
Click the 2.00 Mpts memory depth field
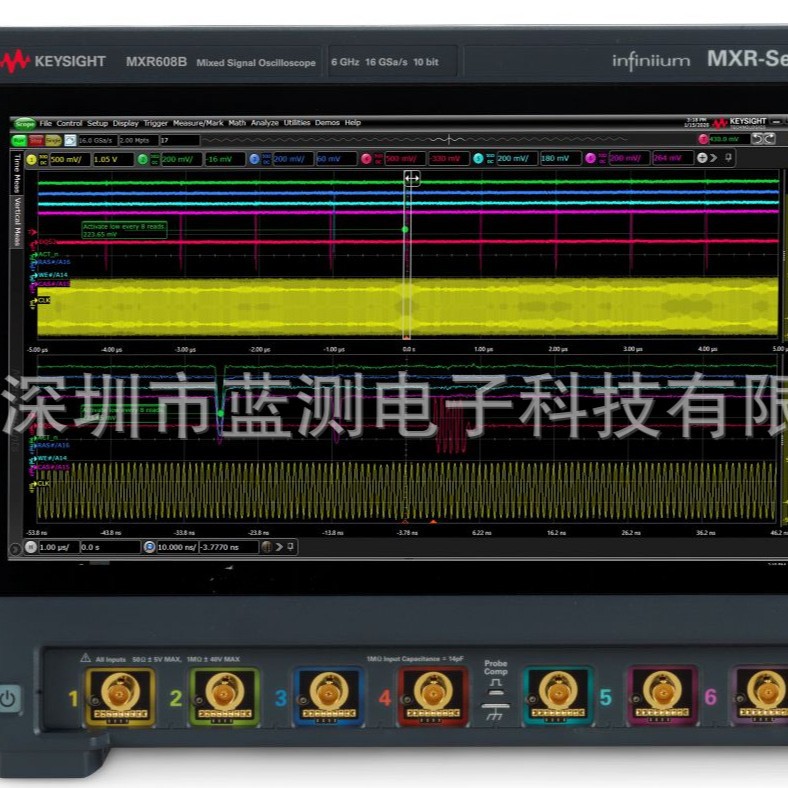(138, 141)
